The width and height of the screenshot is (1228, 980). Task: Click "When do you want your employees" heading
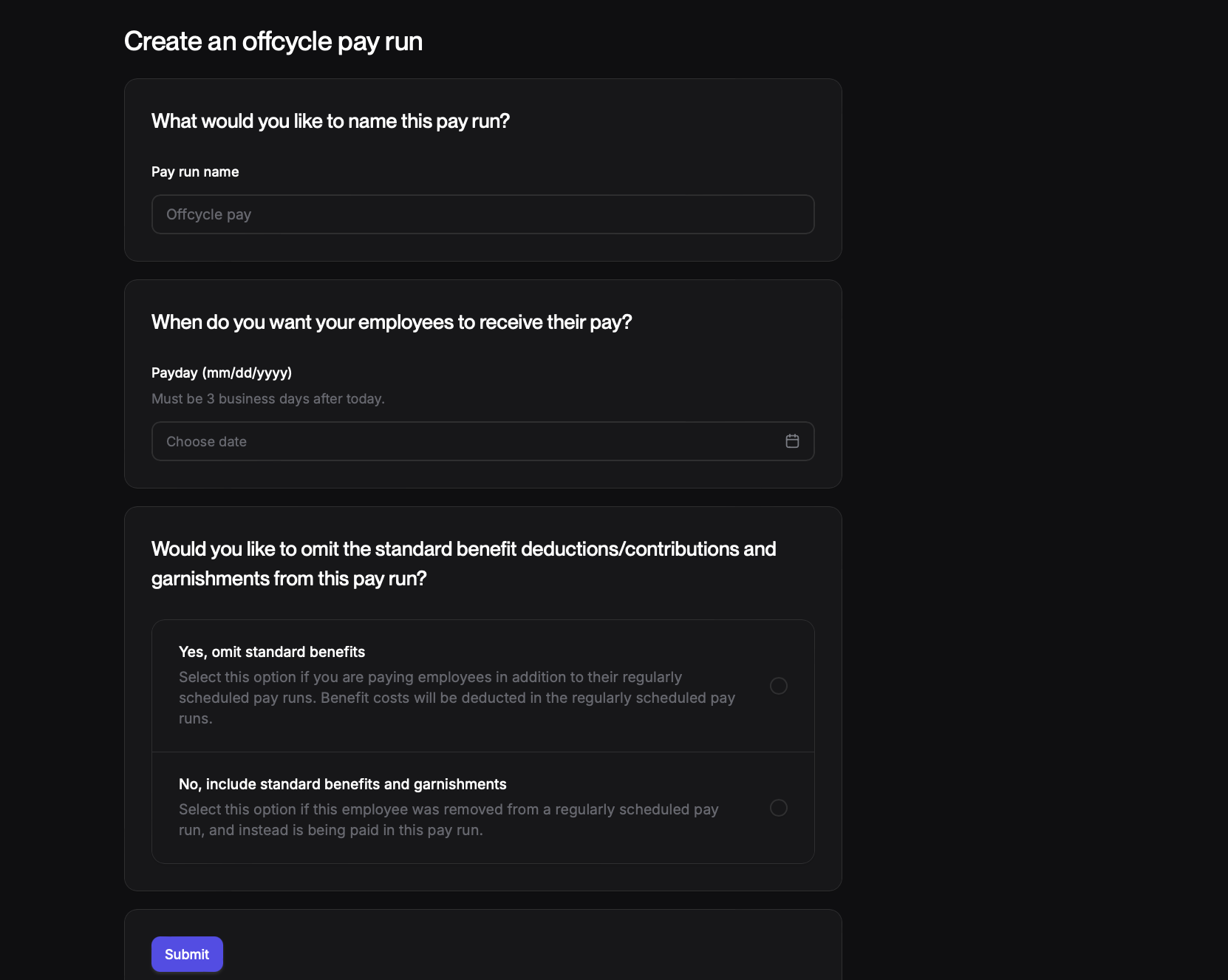pos(392,322)
